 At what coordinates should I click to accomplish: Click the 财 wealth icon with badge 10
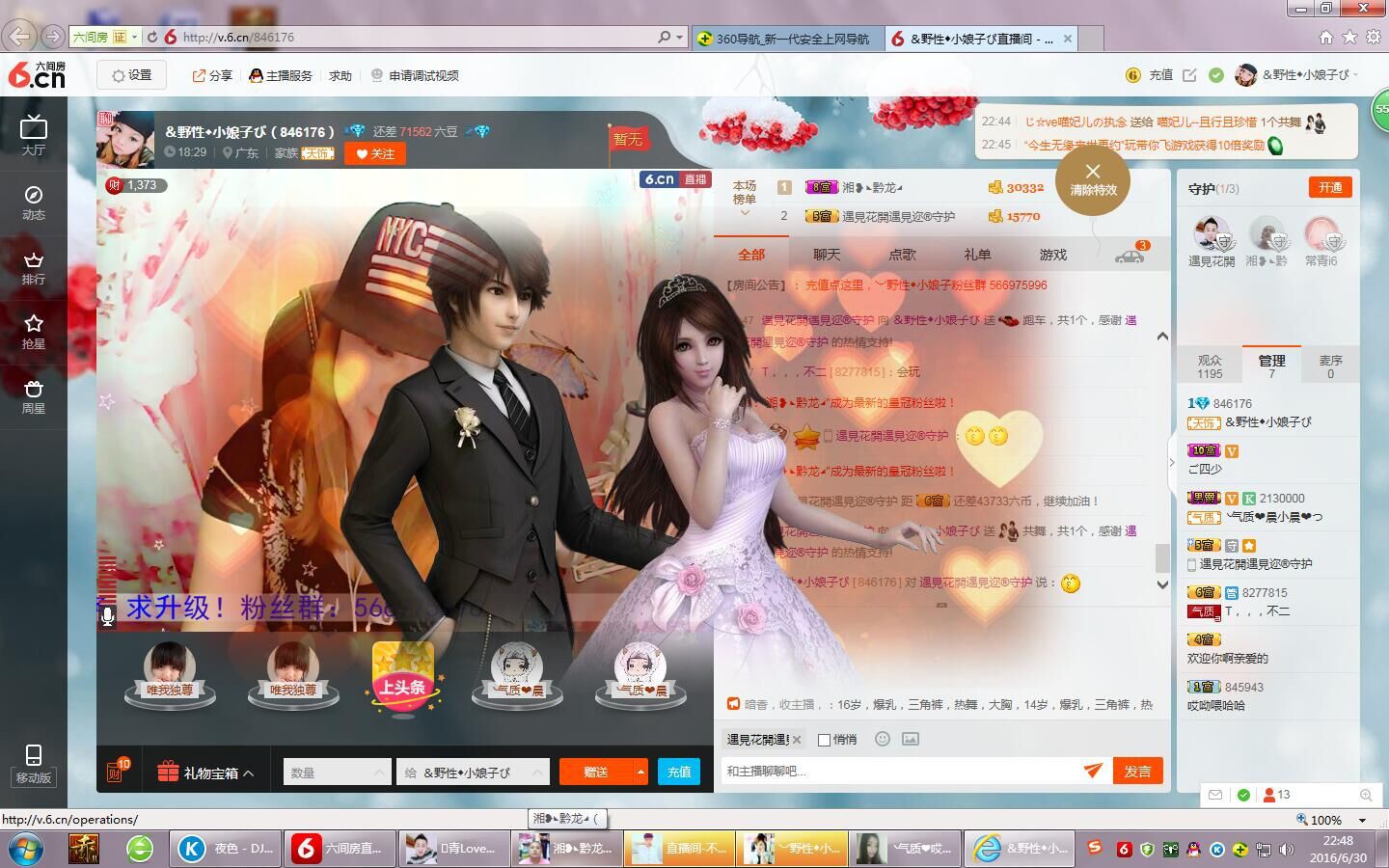116,772
